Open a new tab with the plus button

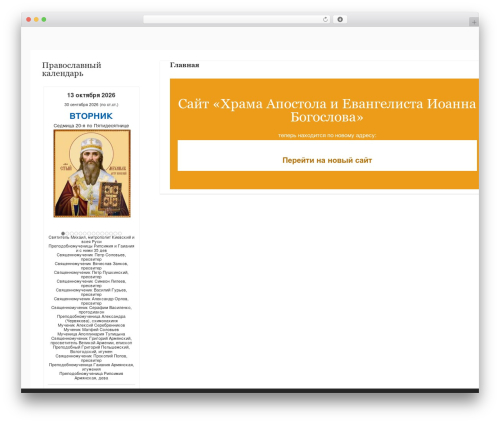point(474,22)
